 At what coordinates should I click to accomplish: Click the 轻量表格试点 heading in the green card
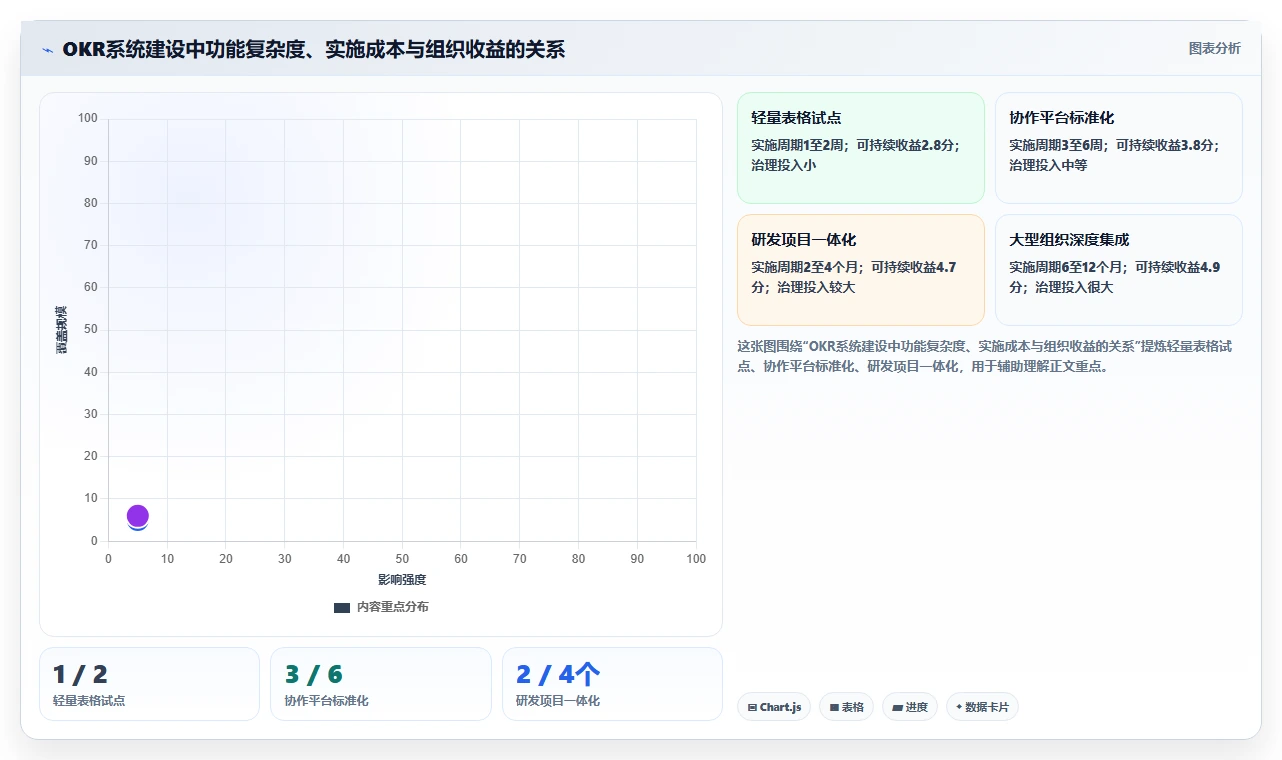click(797, 118)
